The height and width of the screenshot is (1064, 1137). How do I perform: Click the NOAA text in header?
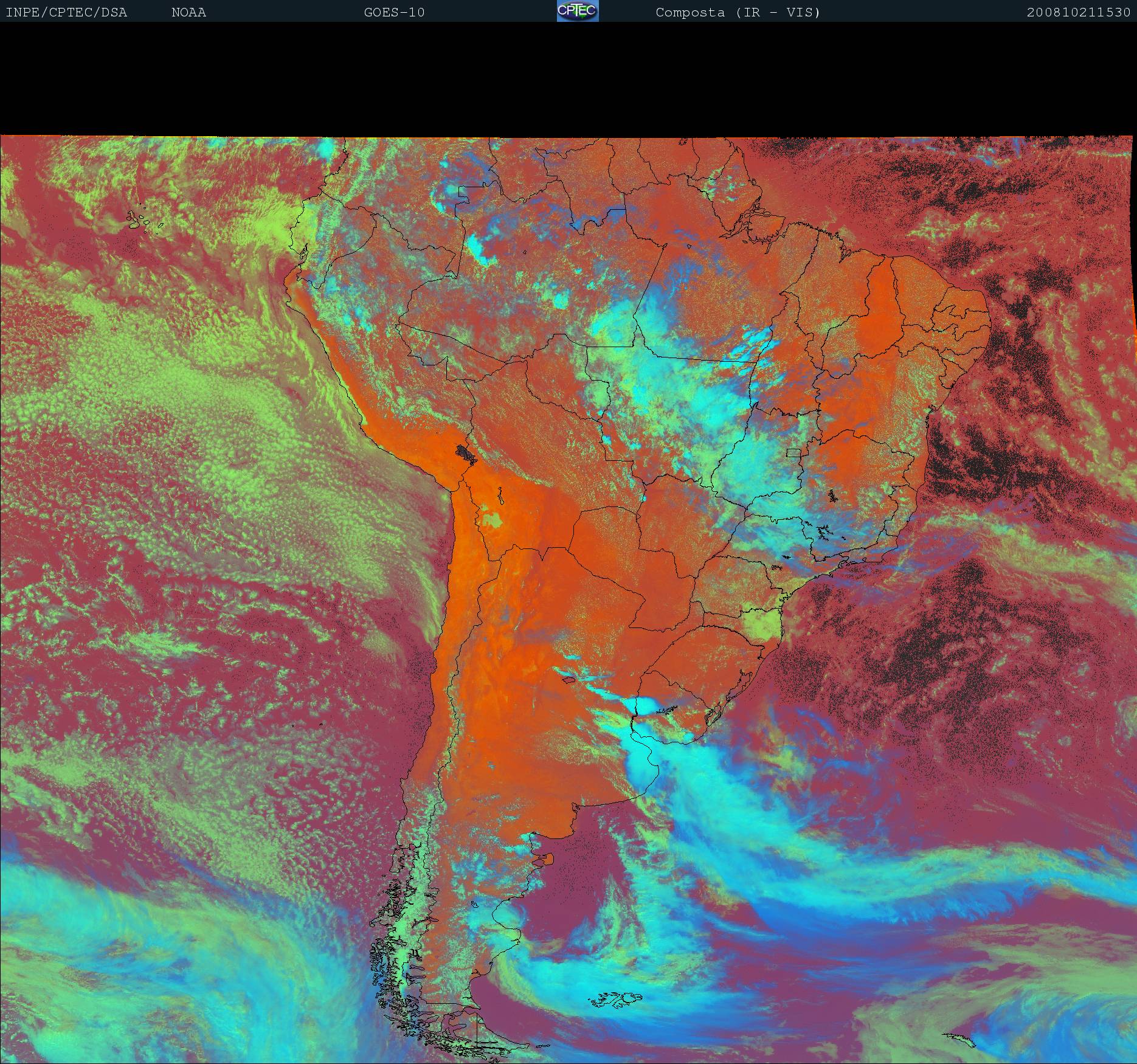188,12
